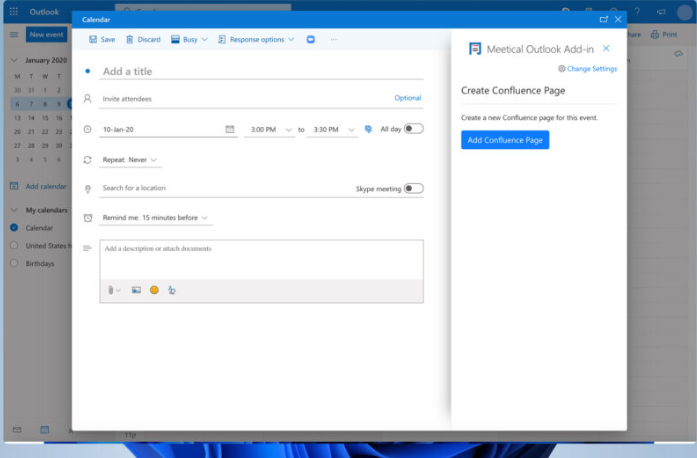This screenshot has height=458, width=697.
Task: Open the 3:00 PM start time dropdown
Action: (x=270, y=129)
